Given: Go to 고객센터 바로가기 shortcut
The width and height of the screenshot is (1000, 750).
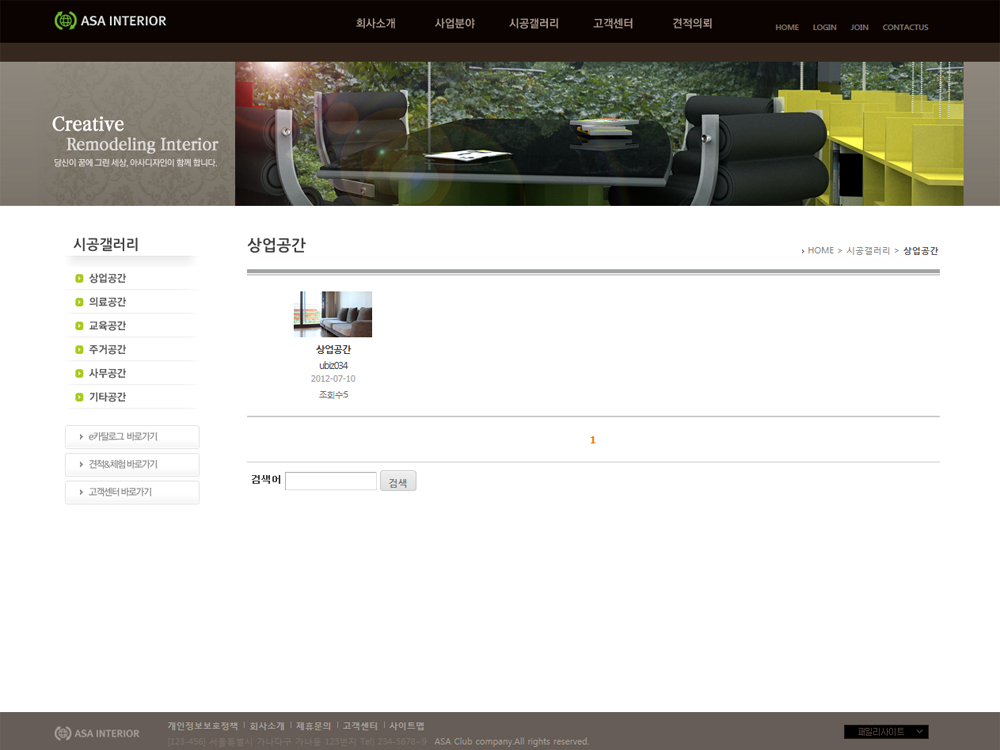Looking at the screenshot, I should (132, 492).
